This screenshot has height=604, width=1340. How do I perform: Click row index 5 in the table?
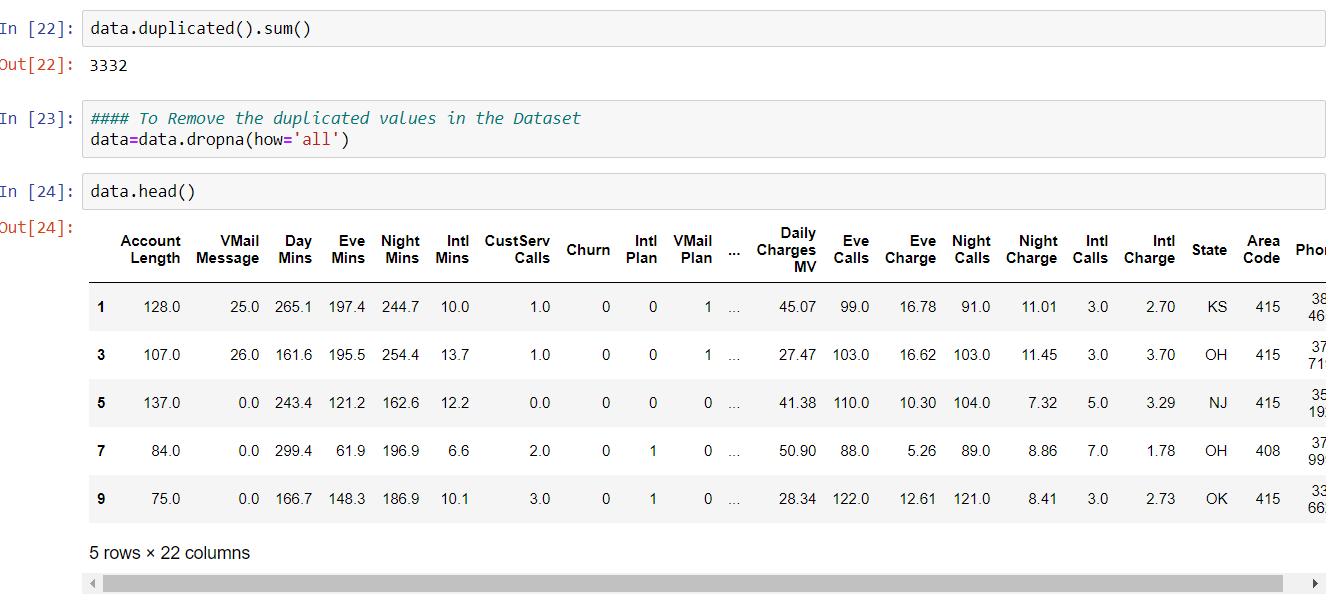point(101,403)
